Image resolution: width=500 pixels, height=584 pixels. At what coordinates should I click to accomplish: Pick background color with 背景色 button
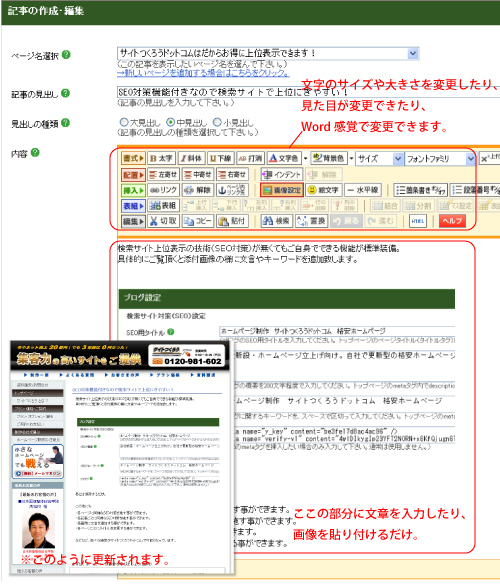[328, 158]
